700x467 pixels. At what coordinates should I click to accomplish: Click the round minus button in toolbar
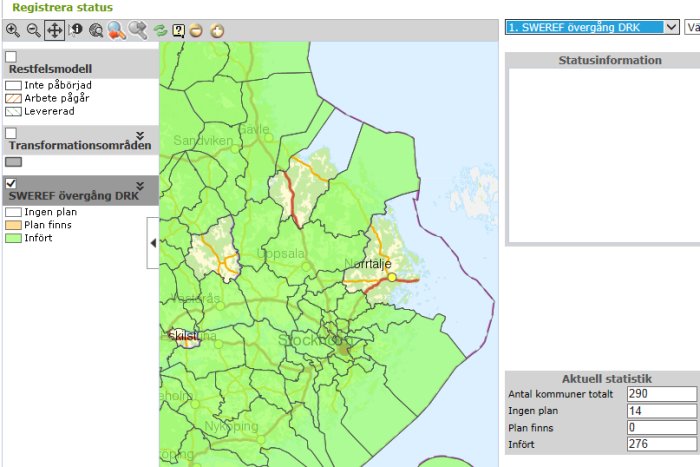click(196, 31)
